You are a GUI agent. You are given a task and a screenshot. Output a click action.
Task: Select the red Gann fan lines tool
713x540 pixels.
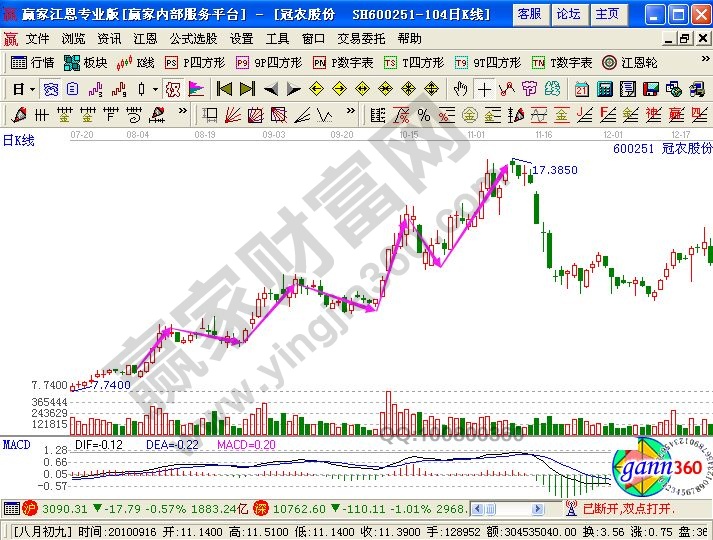point(233,115)
